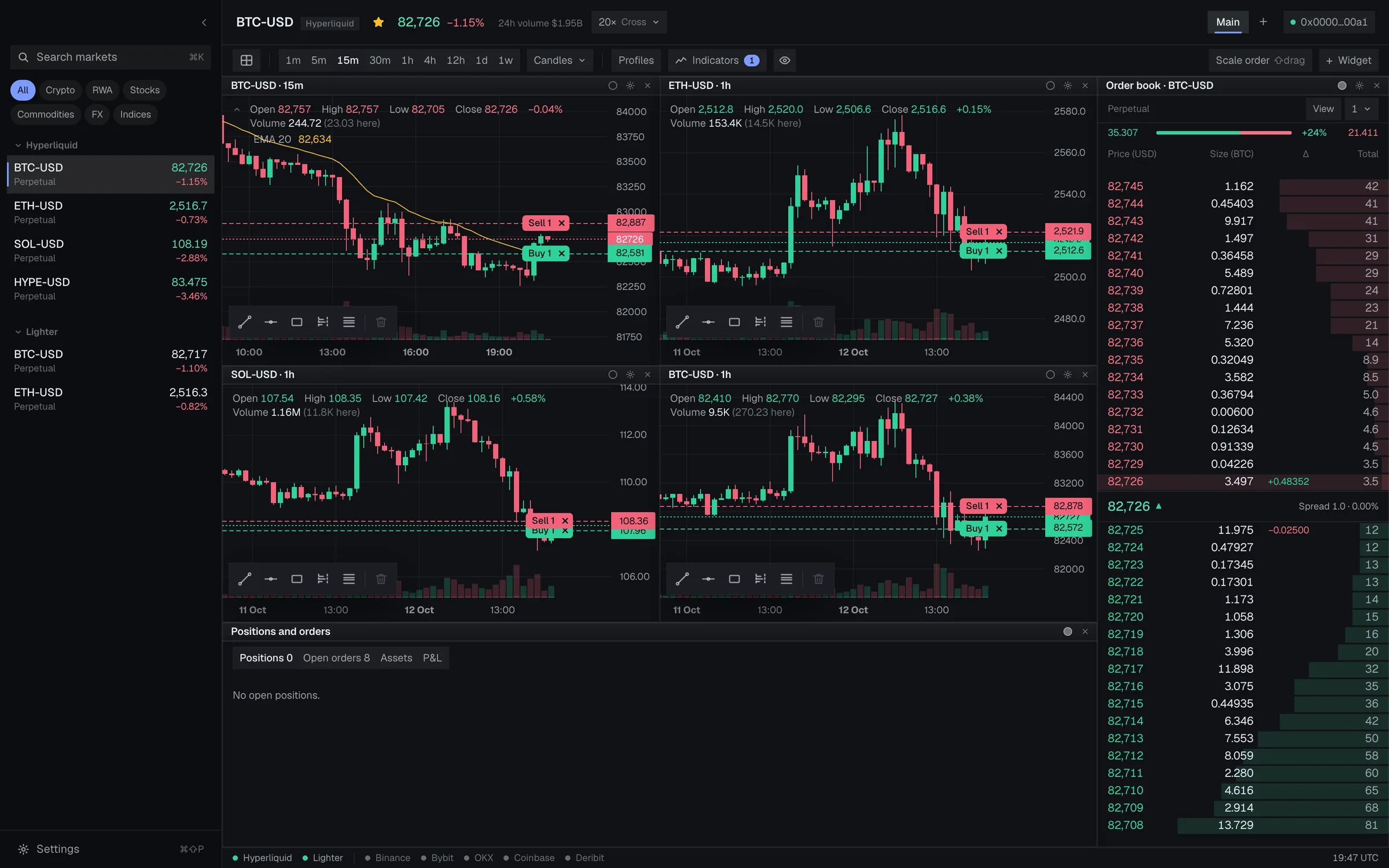Switch to the Open orders 8 tab
Screen dimensions: 1389x868
(336, 658)
